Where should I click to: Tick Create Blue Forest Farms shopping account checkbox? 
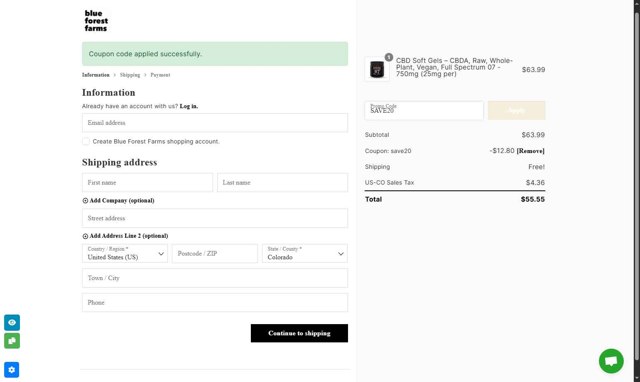(86, 141)
